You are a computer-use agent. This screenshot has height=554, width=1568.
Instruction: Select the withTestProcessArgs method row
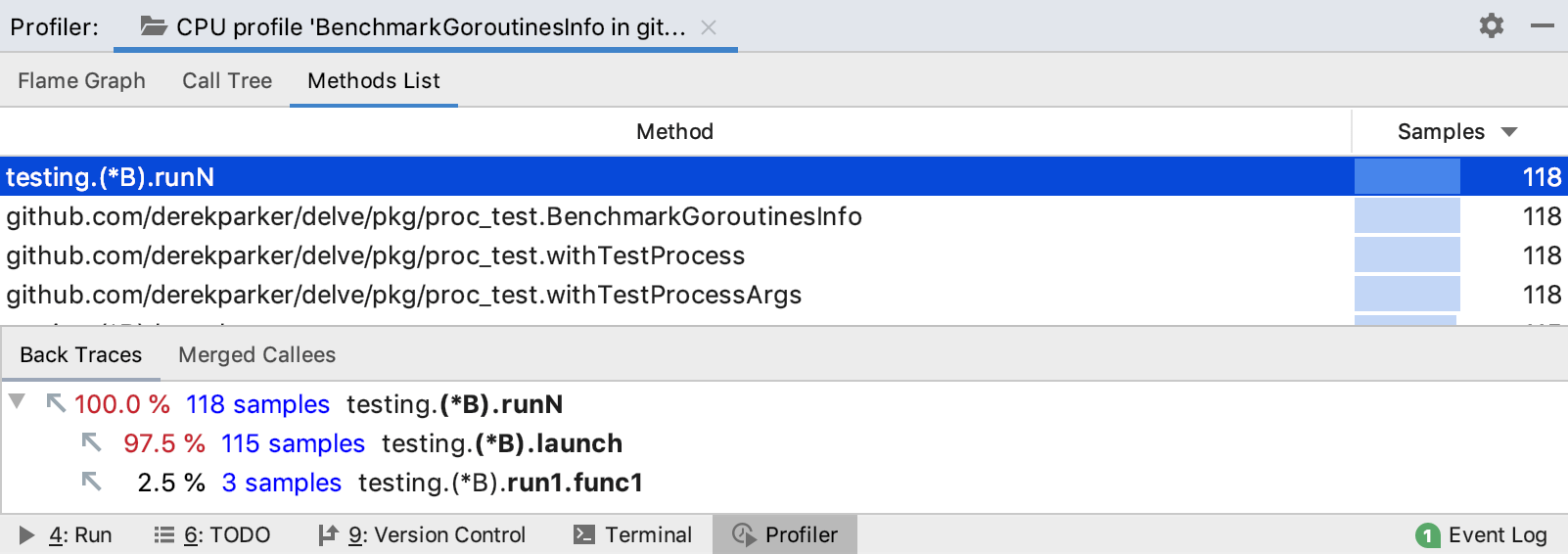(403, 295)
